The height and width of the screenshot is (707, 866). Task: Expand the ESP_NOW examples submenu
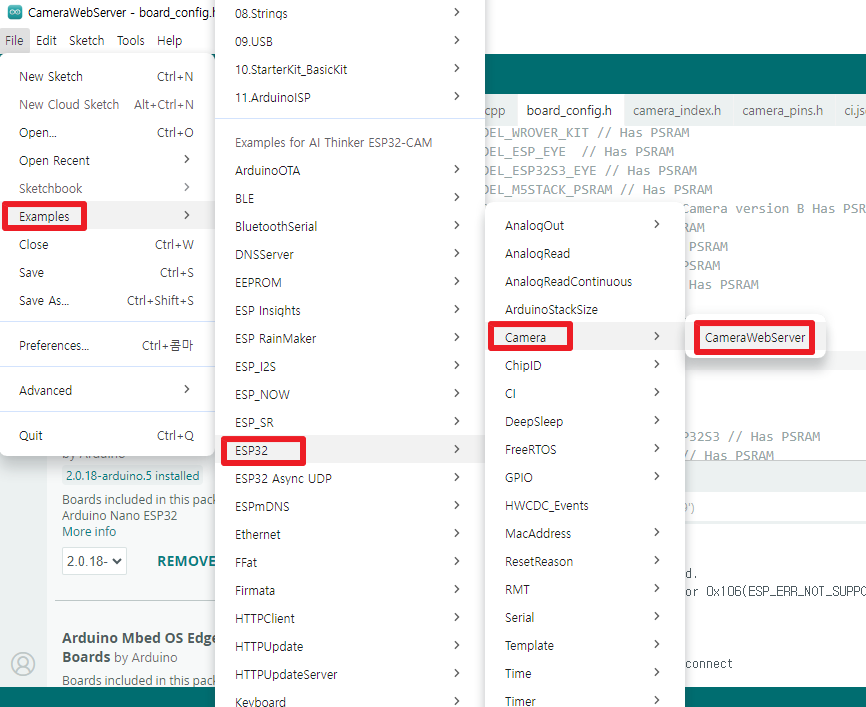coord(350,394)
